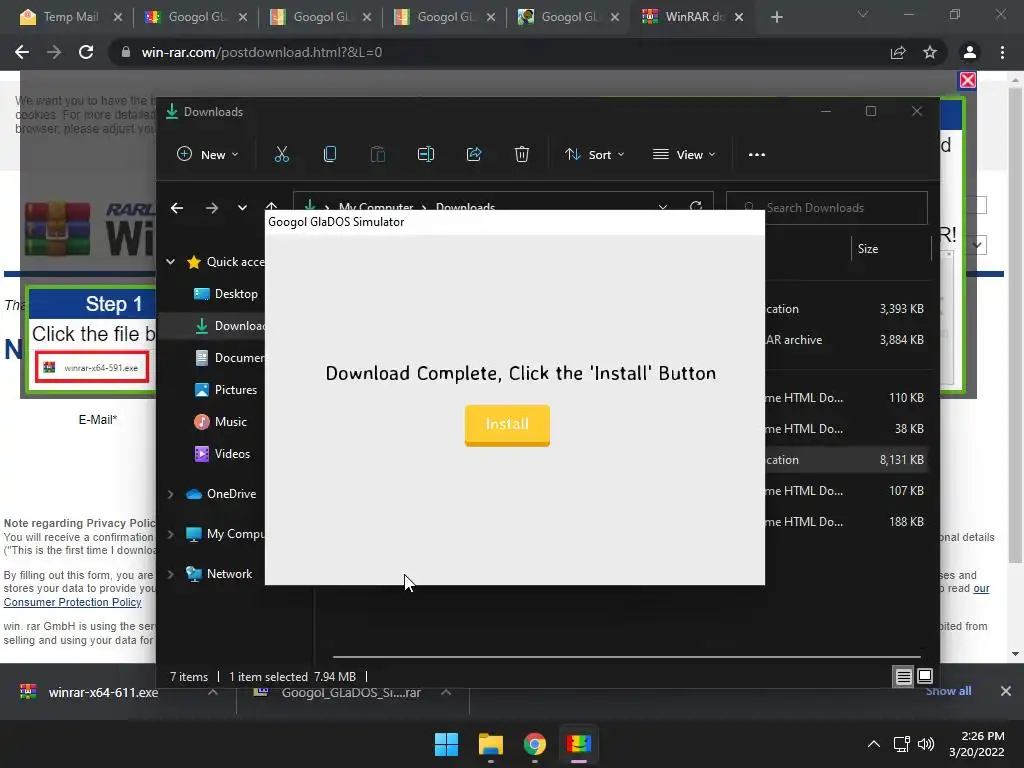Select Music in the navigation pane
The height and width of the screenshot is (768, 1024).
[221, 422]
